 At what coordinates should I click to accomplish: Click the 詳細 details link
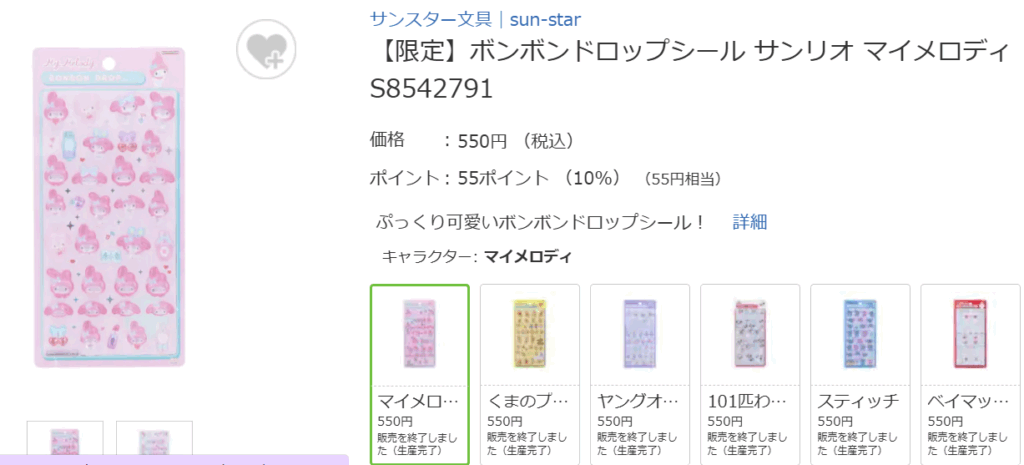[750, 222]
